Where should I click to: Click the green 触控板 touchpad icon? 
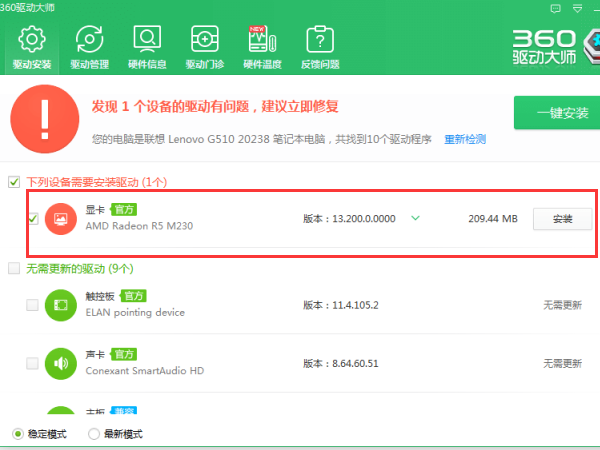point(60,305)
